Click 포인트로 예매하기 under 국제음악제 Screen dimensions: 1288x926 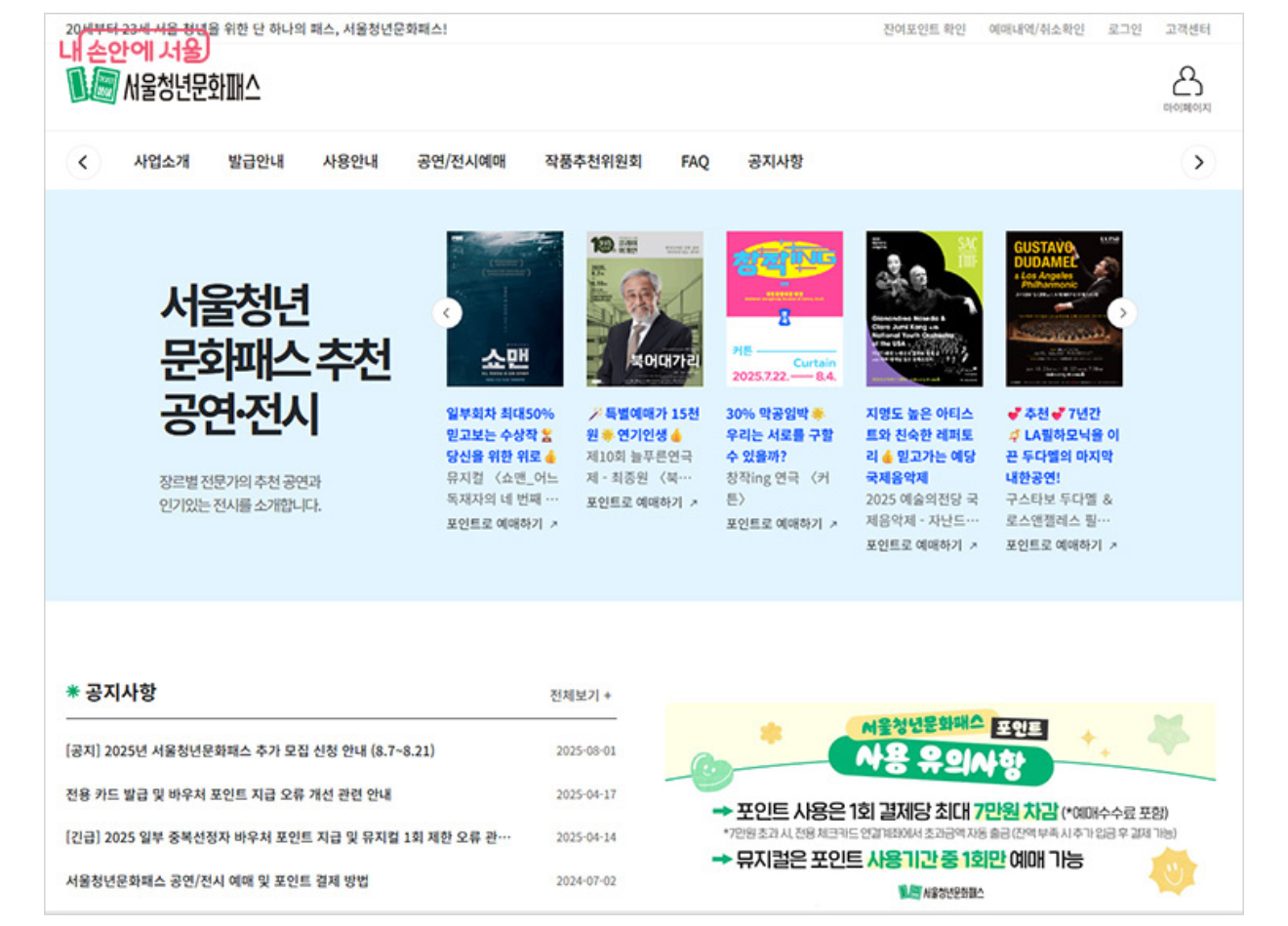(x=921, y=545)
